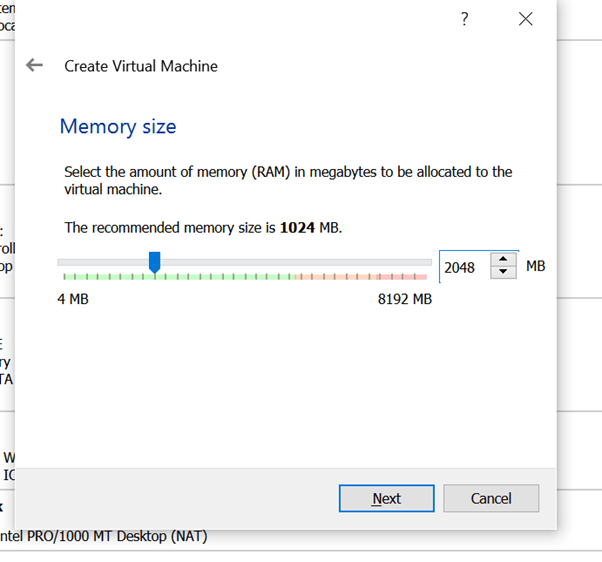Click the 8192 MB maximum label
Screen dimensions: 602x562
[x=404, y=299]
